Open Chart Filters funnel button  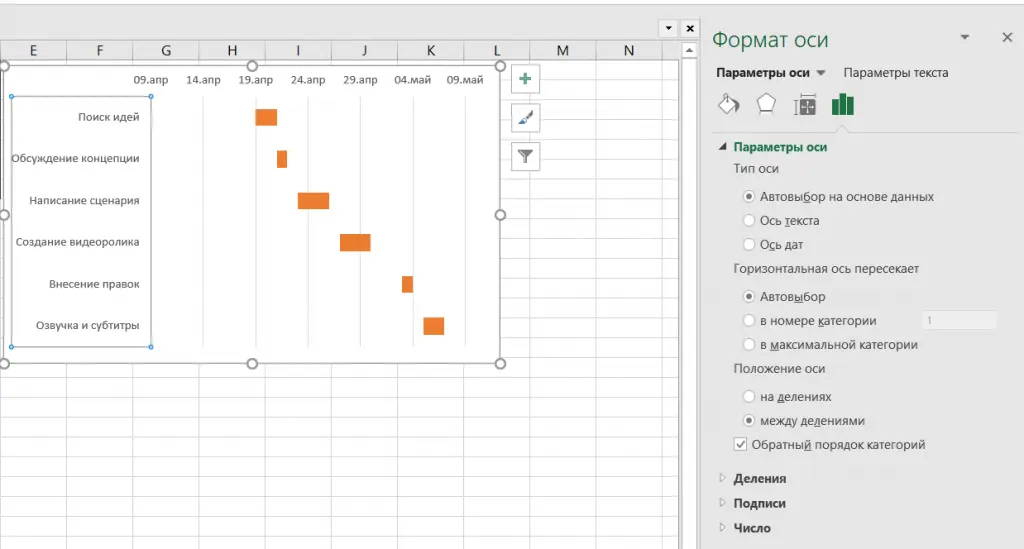pos(525,156)
